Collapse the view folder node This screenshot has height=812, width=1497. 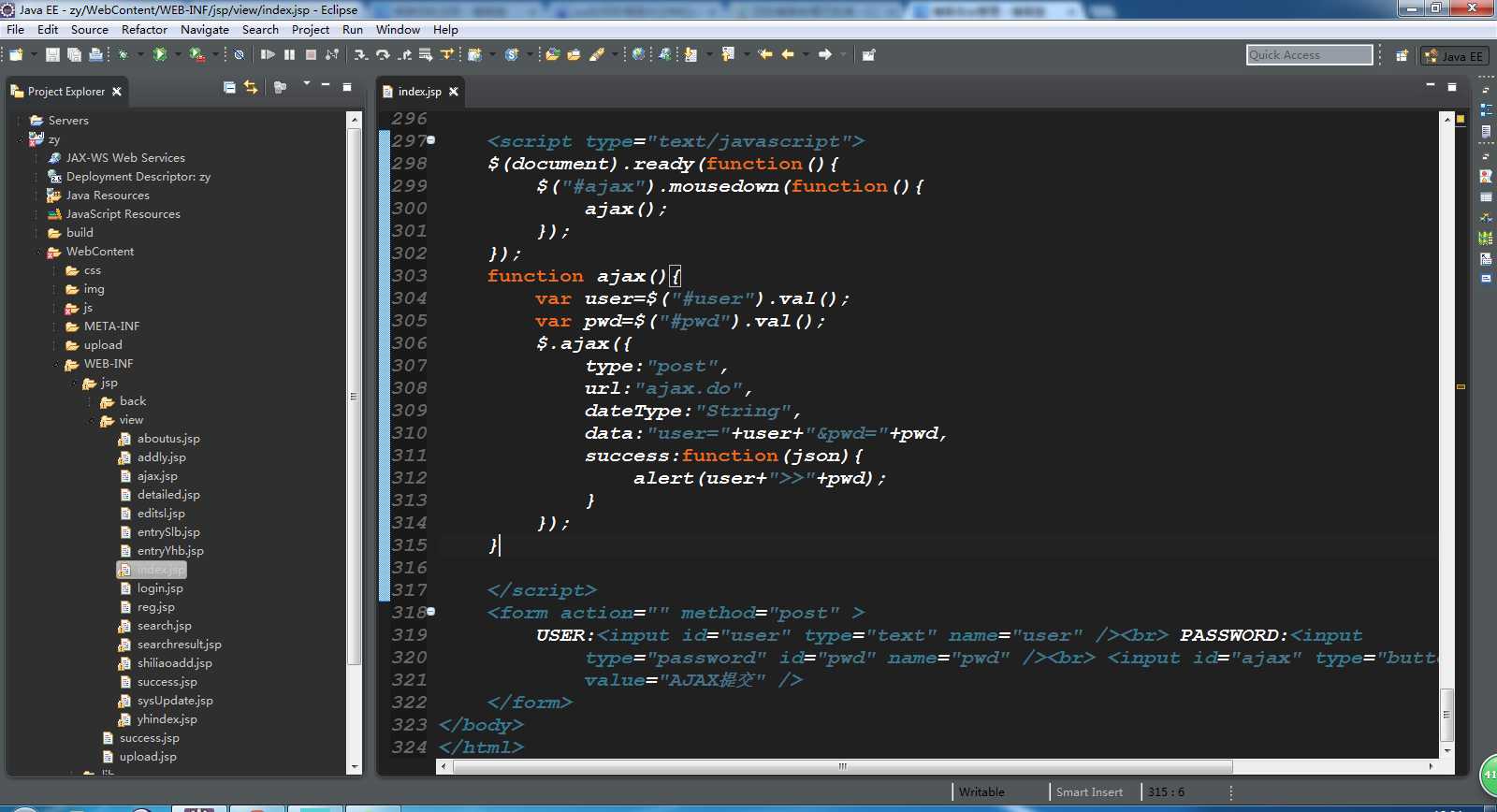[x=92, y=420]
